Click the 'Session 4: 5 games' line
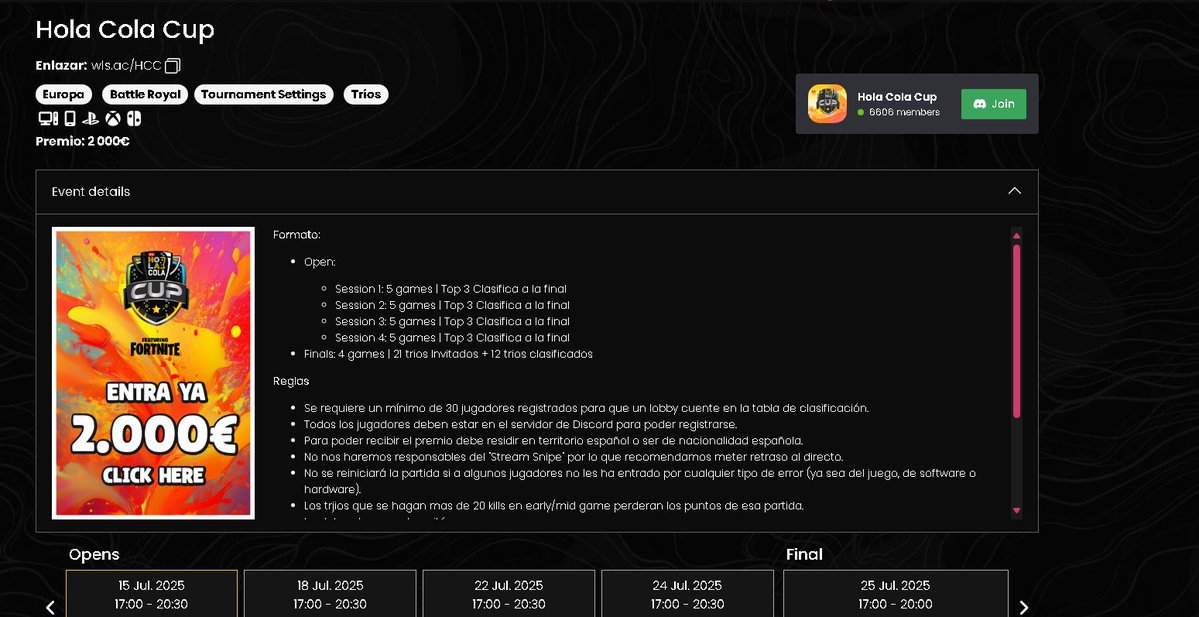Screen dimensions: 1199x617 click(x=452, y=337)
